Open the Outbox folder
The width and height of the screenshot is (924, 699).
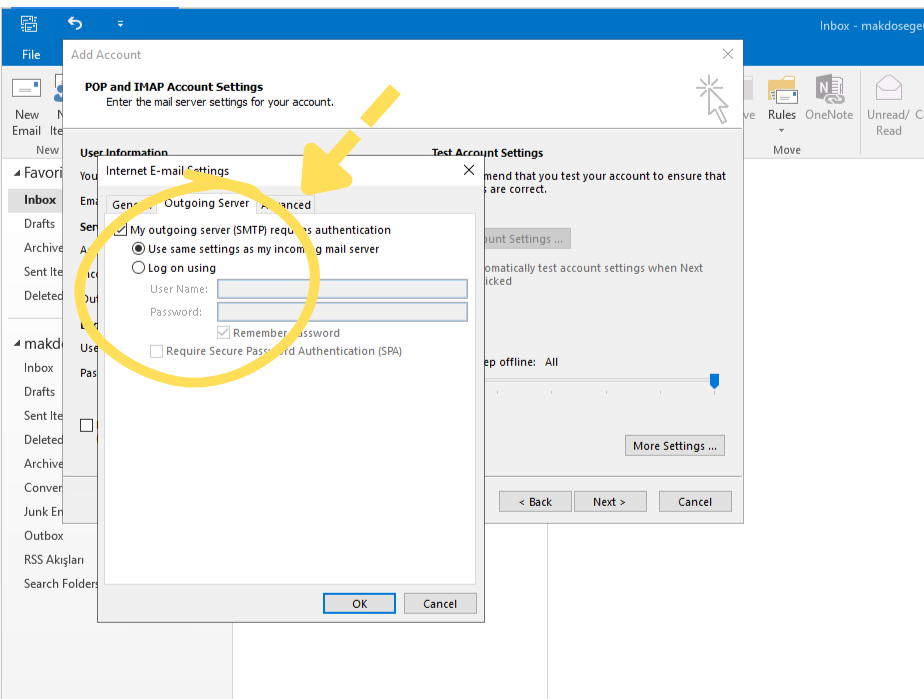pyautogui.click(x=44, y=536)
